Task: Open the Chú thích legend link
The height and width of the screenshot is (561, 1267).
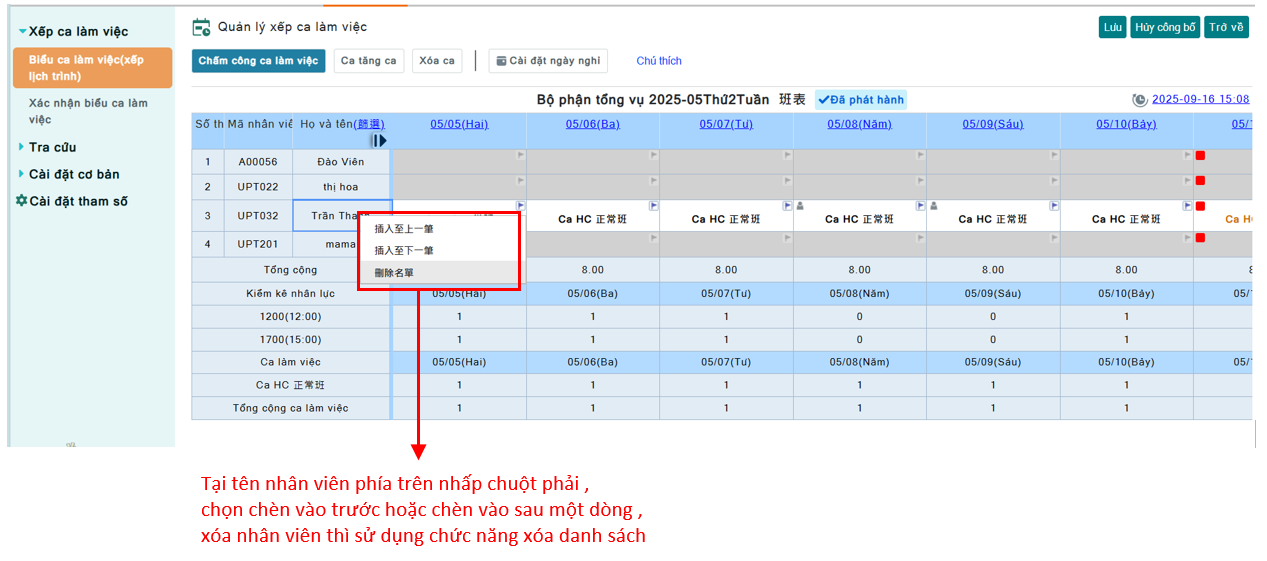Action: point(659,61)
